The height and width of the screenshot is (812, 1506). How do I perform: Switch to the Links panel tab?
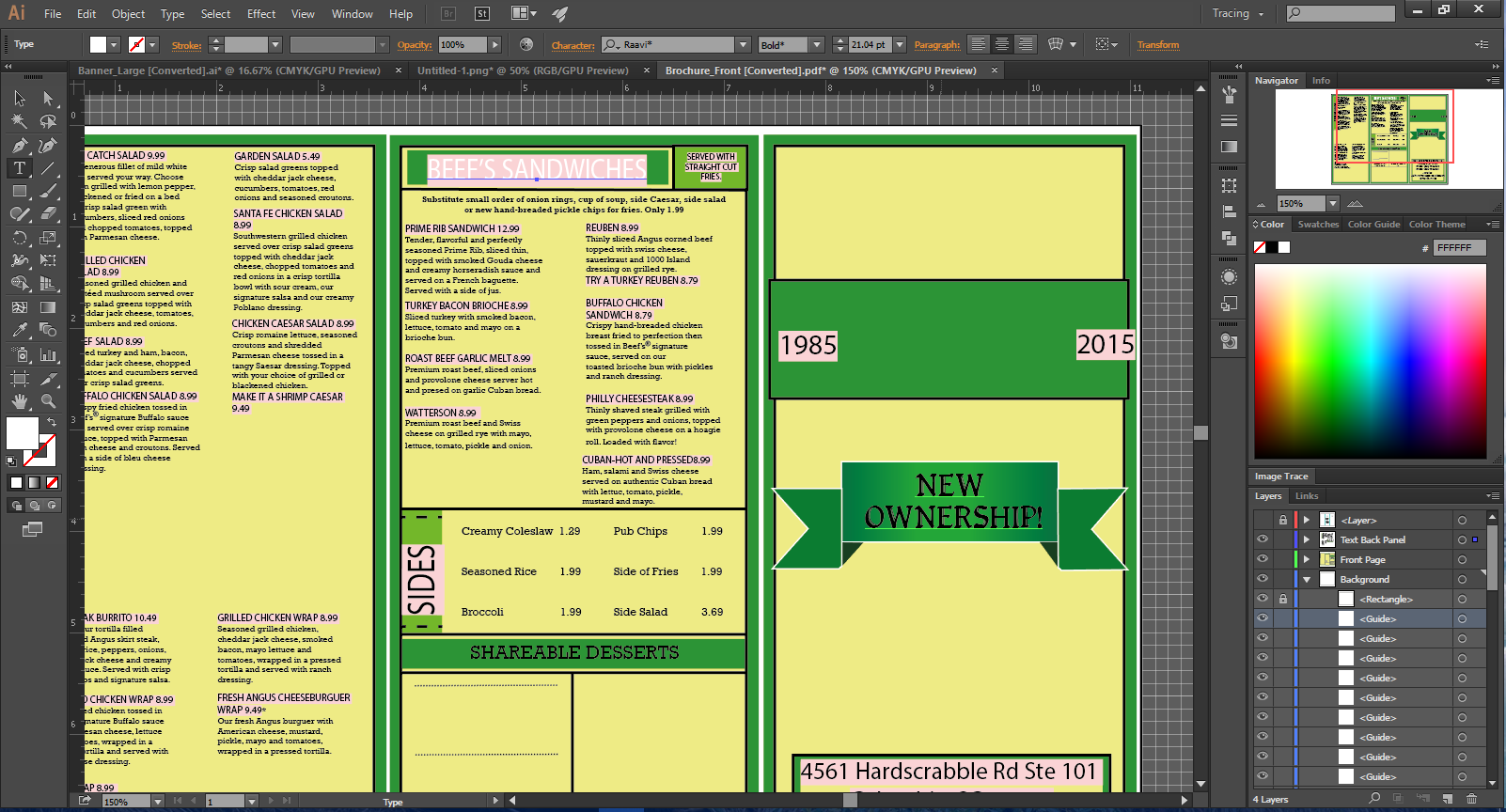(x=1307, y=496)
